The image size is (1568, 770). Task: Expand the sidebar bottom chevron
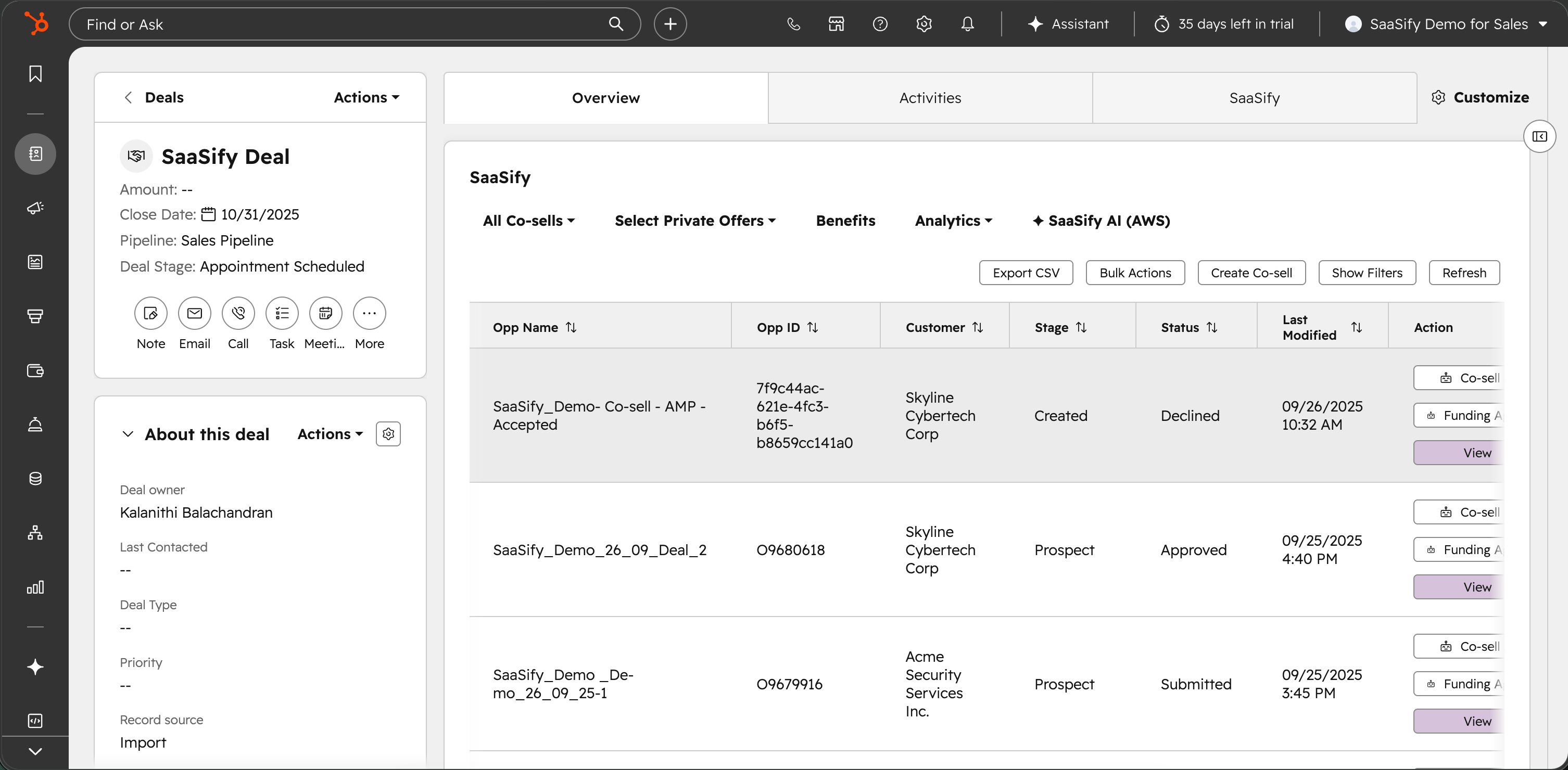tap(35, 752)
